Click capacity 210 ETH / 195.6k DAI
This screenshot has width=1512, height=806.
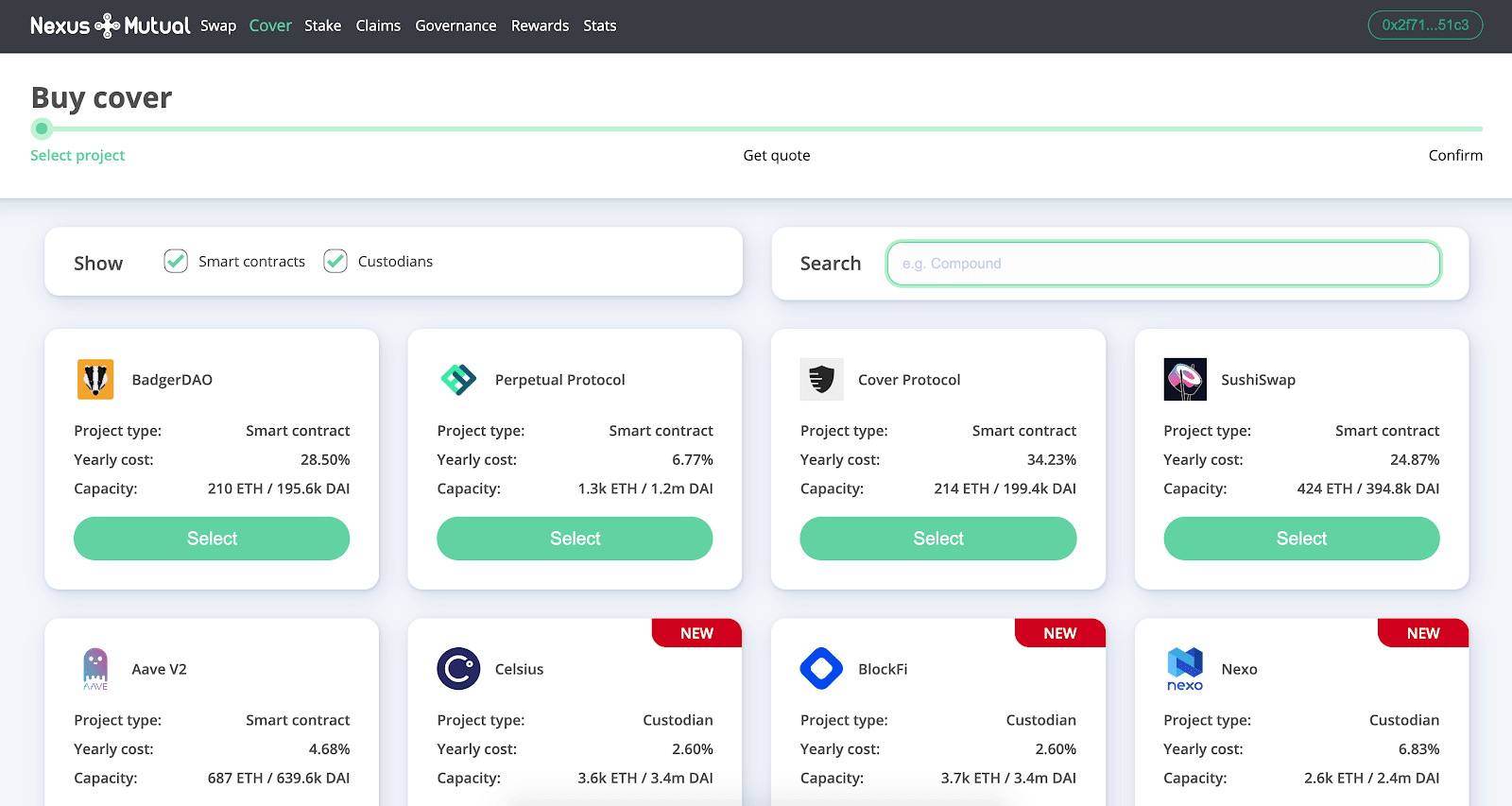(x=279, y=489)
